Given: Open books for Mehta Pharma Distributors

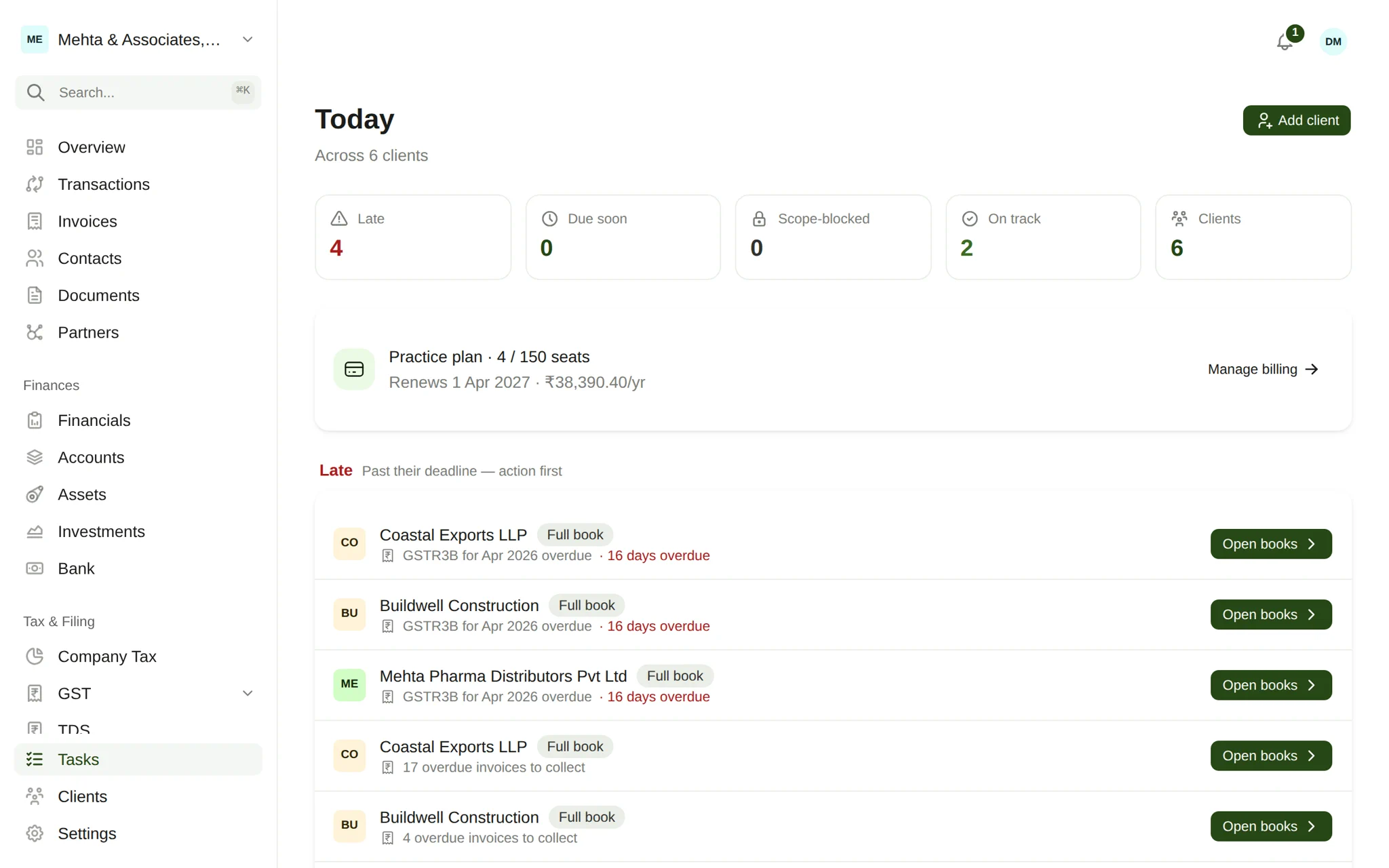Looking at the screenshot, I should point(1271,685).
